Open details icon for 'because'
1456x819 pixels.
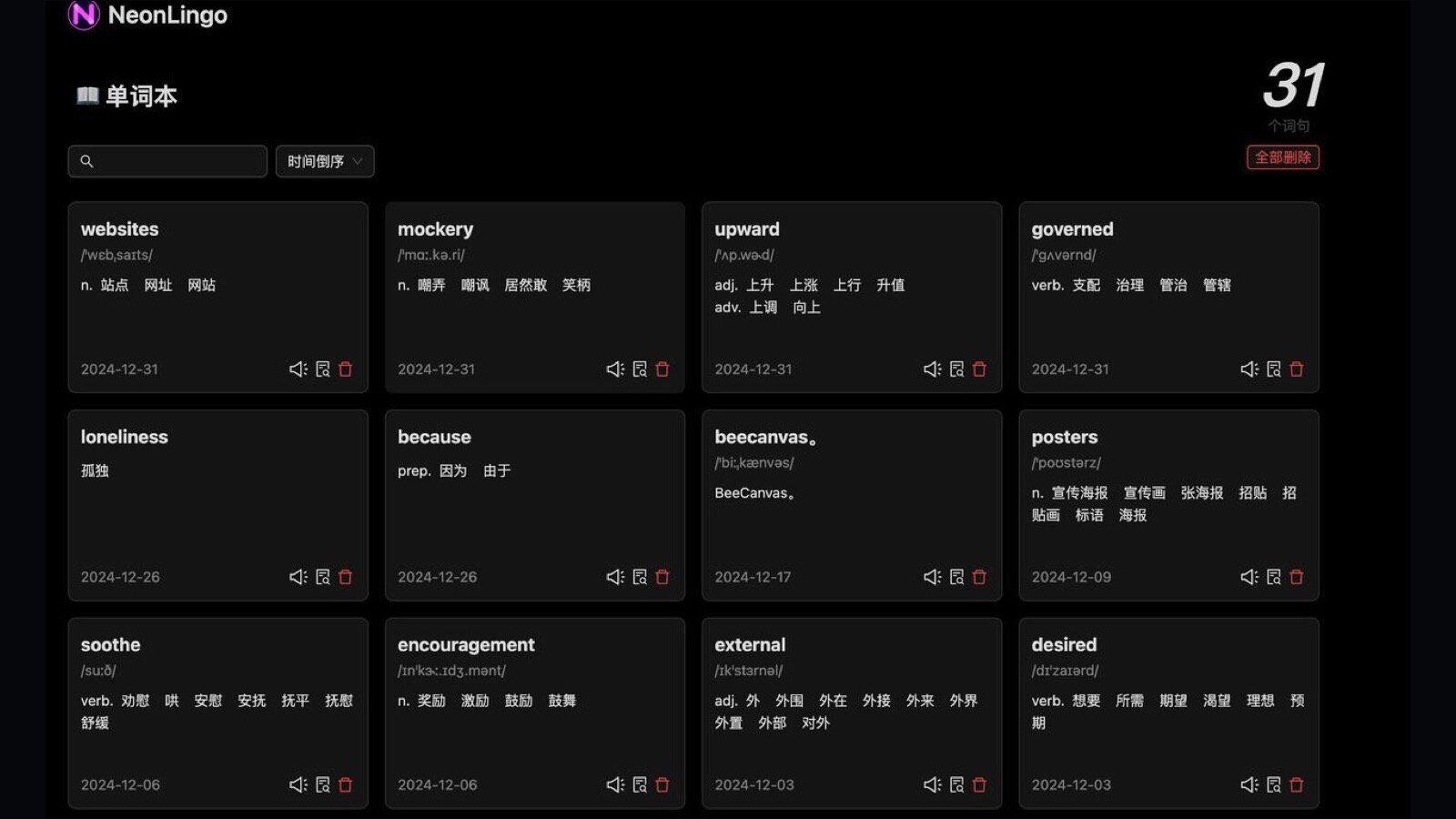(640, 576)
